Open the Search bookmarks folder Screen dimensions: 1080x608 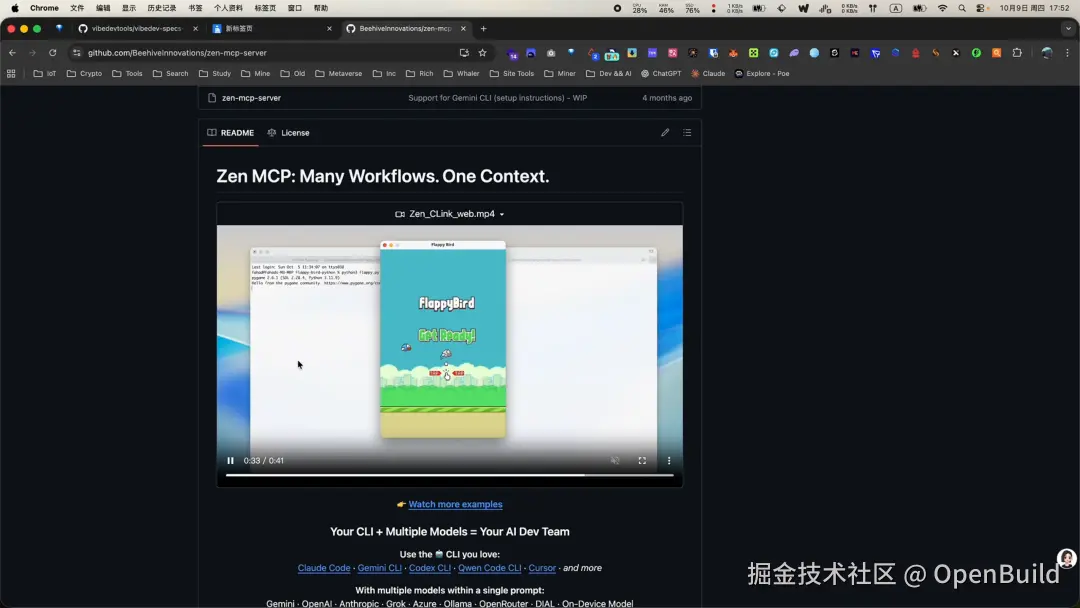click(170, 74)
